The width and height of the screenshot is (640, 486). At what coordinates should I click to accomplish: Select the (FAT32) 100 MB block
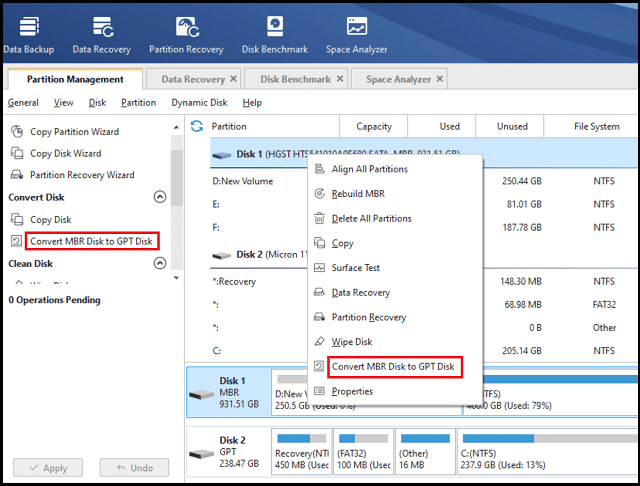[x=363, y=452]
